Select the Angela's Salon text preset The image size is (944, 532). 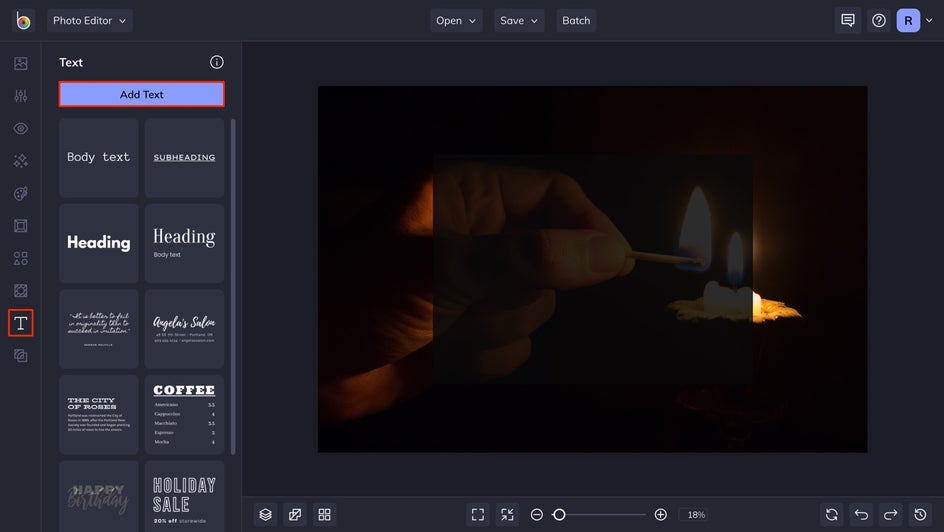[184, 329]
